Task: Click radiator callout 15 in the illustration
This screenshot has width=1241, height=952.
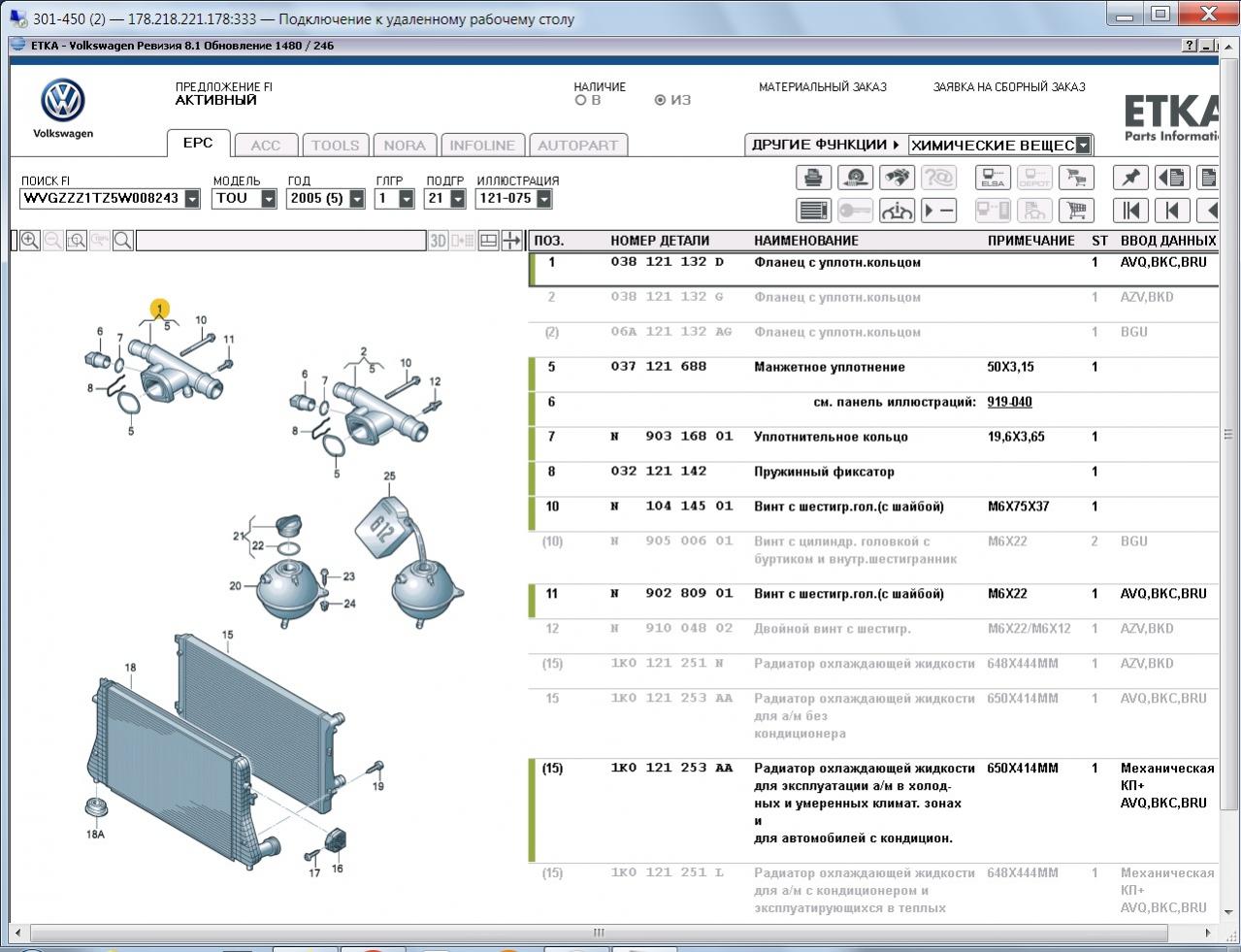Action: click(227, 635)
